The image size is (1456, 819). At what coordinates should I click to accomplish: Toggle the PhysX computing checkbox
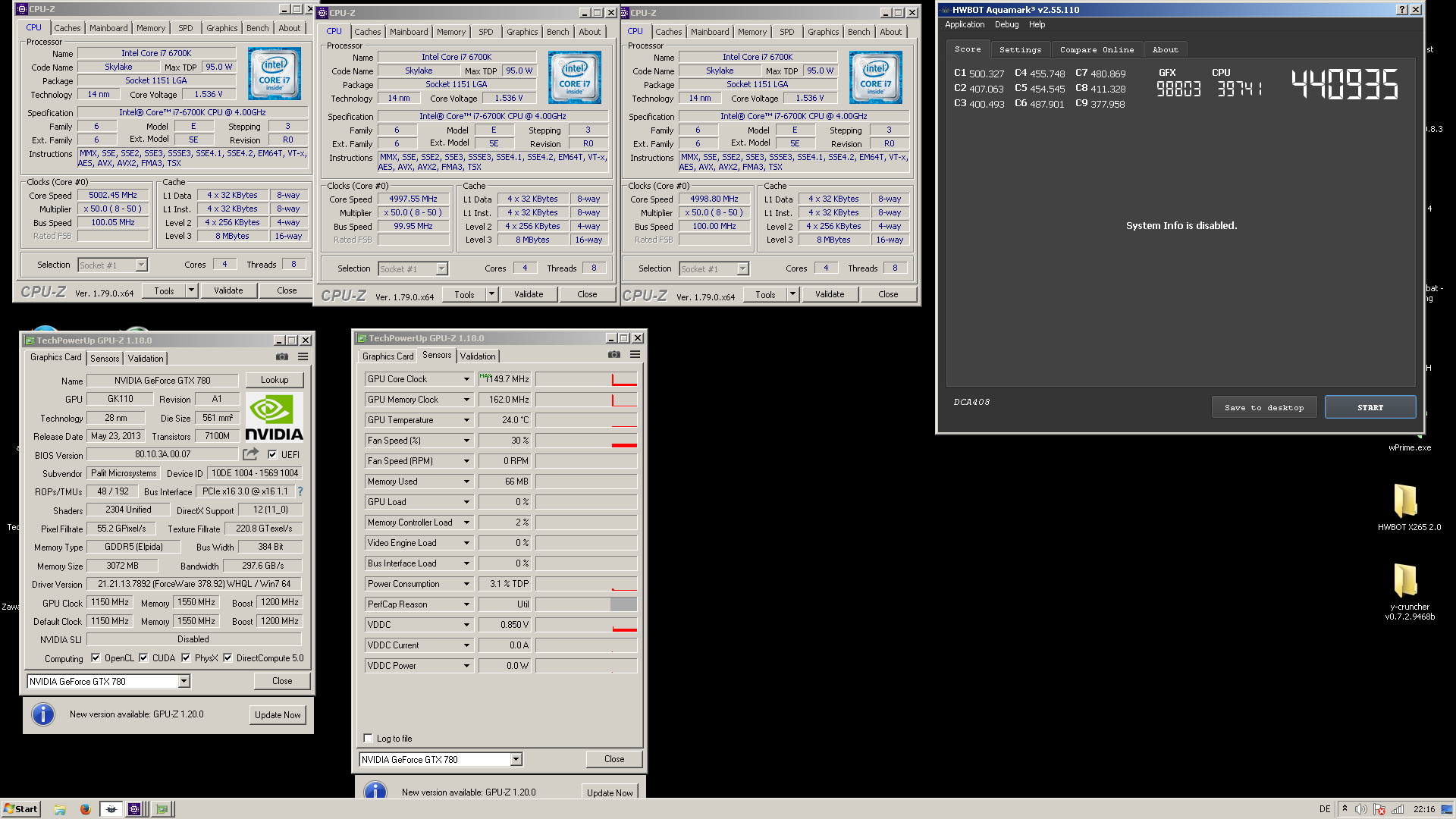click(186, 657)
